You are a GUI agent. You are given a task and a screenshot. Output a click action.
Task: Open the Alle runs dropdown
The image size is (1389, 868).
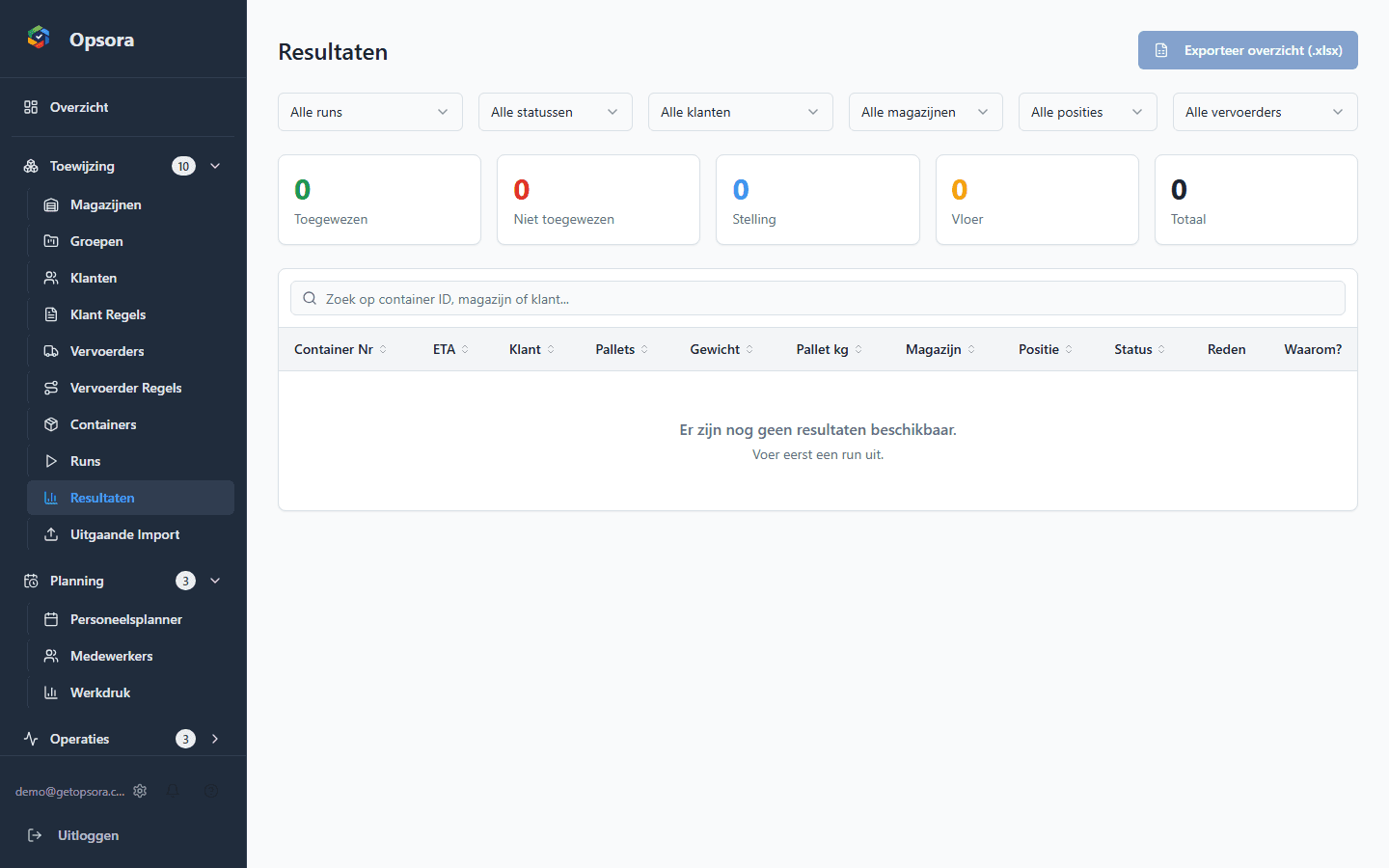(x=369, y=112)
